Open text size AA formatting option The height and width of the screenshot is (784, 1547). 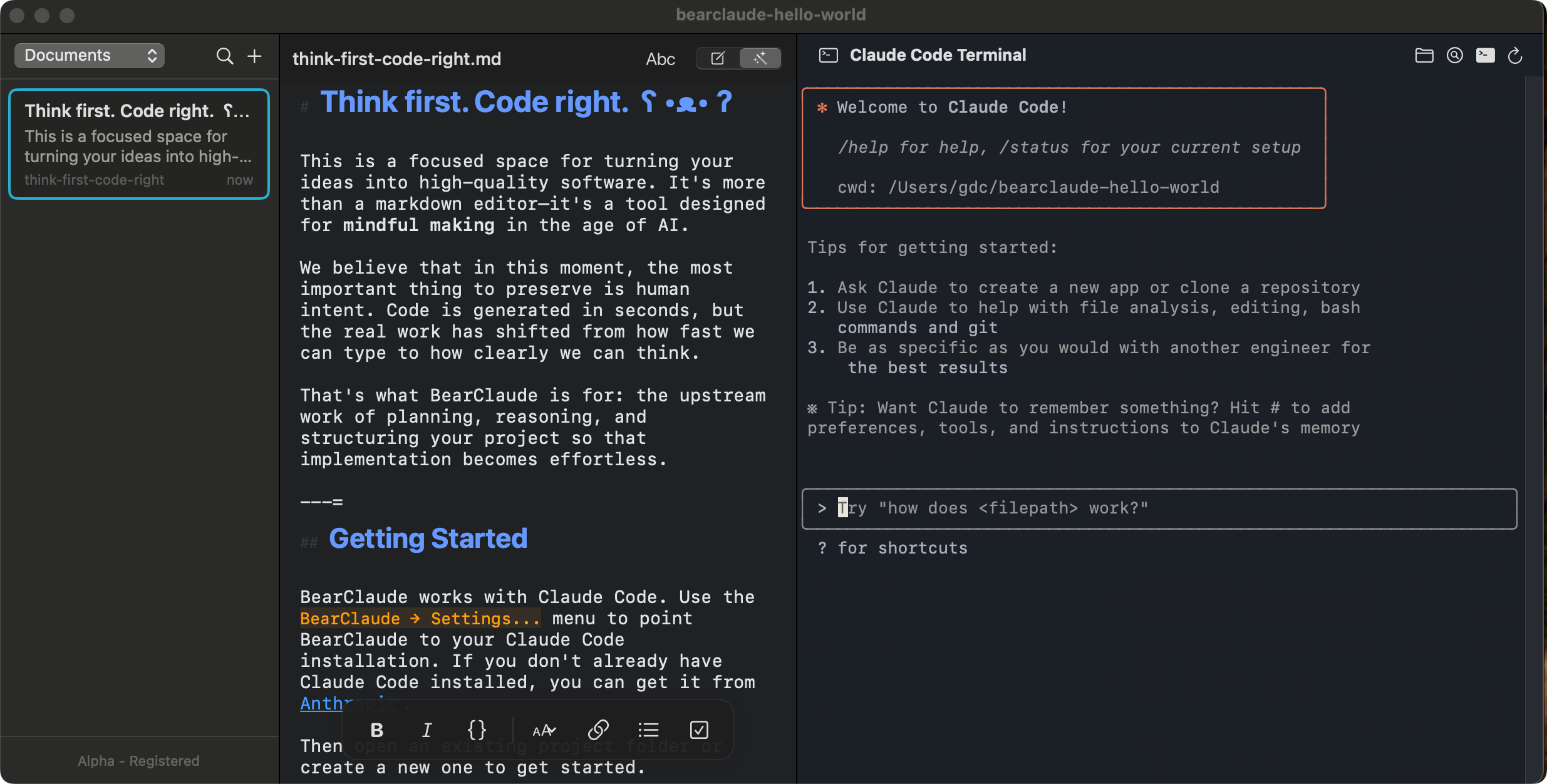click(x=544, y=730)
